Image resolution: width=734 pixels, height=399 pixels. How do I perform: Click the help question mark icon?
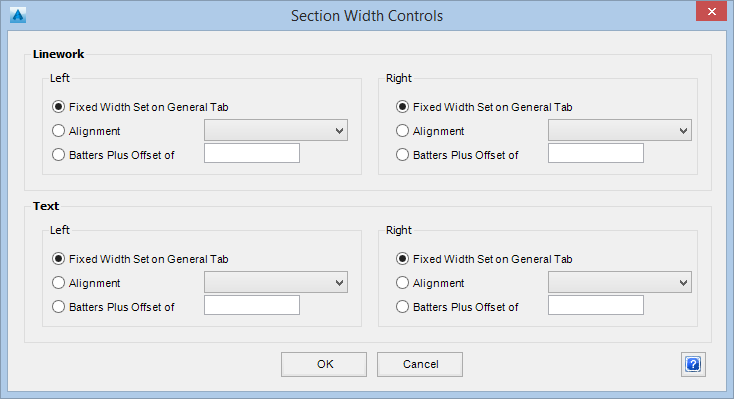pos(693,364)
